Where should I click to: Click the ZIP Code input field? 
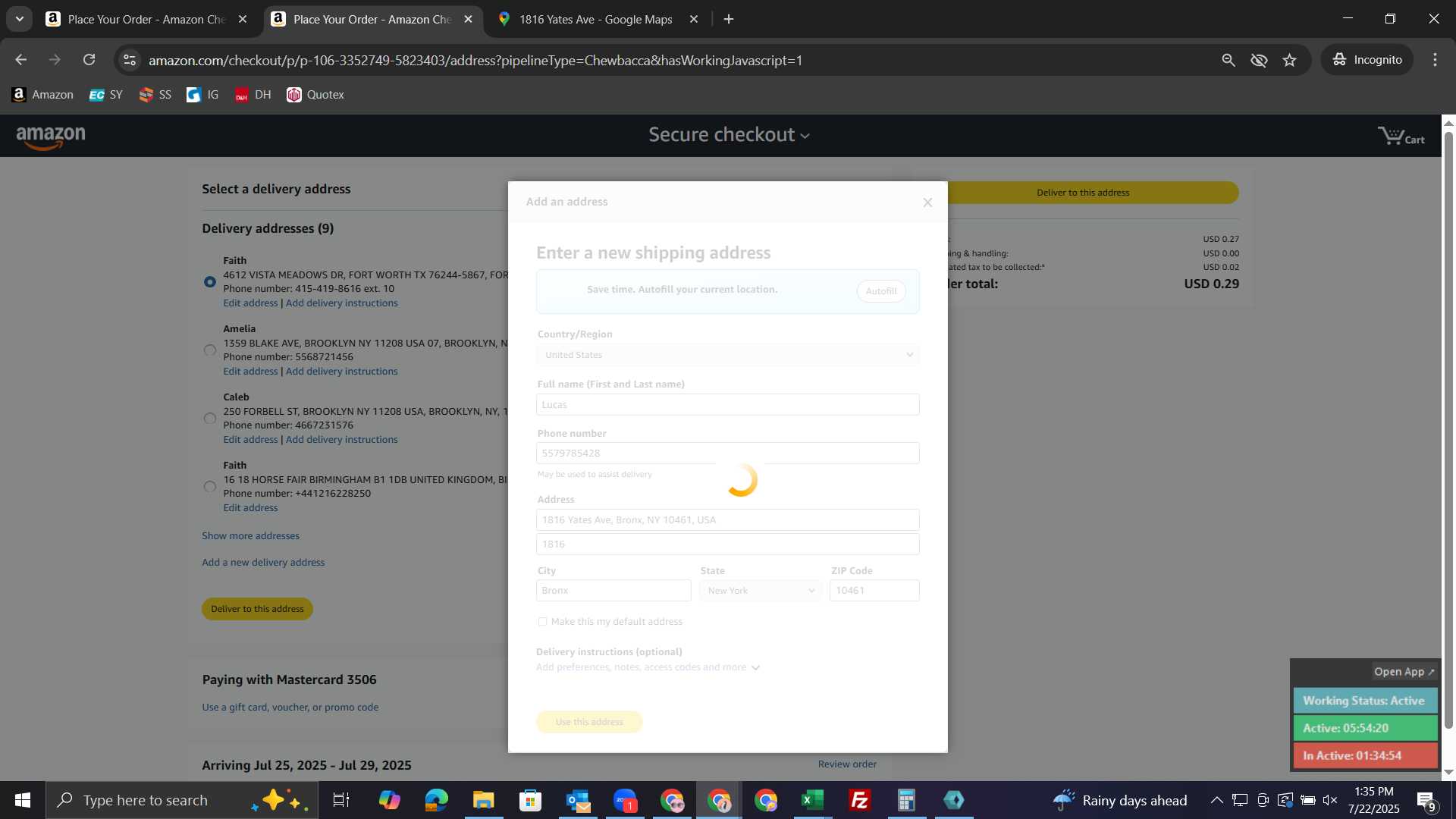click(x=874, y=591)
